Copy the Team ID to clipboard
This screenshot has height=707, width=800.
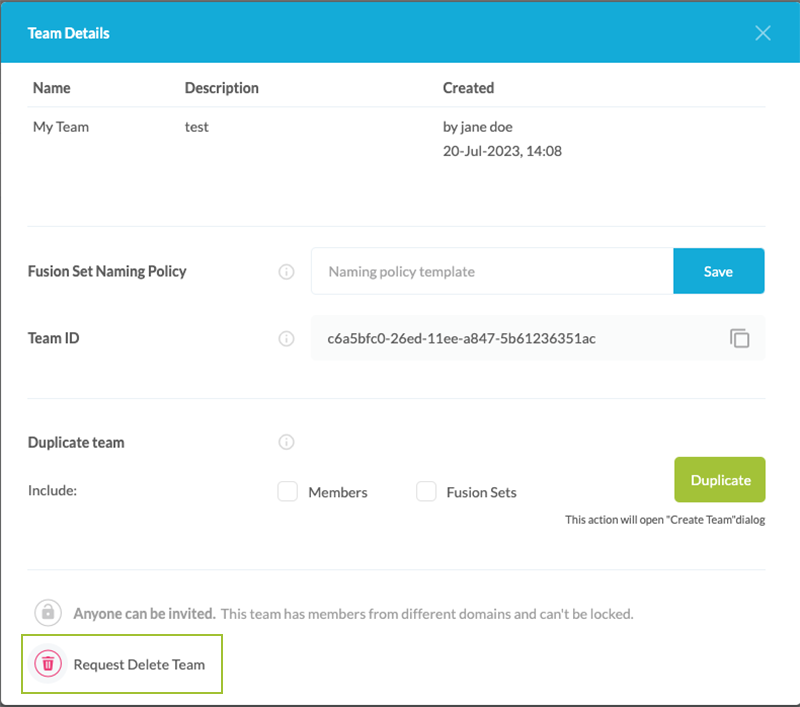pos(739,339)
